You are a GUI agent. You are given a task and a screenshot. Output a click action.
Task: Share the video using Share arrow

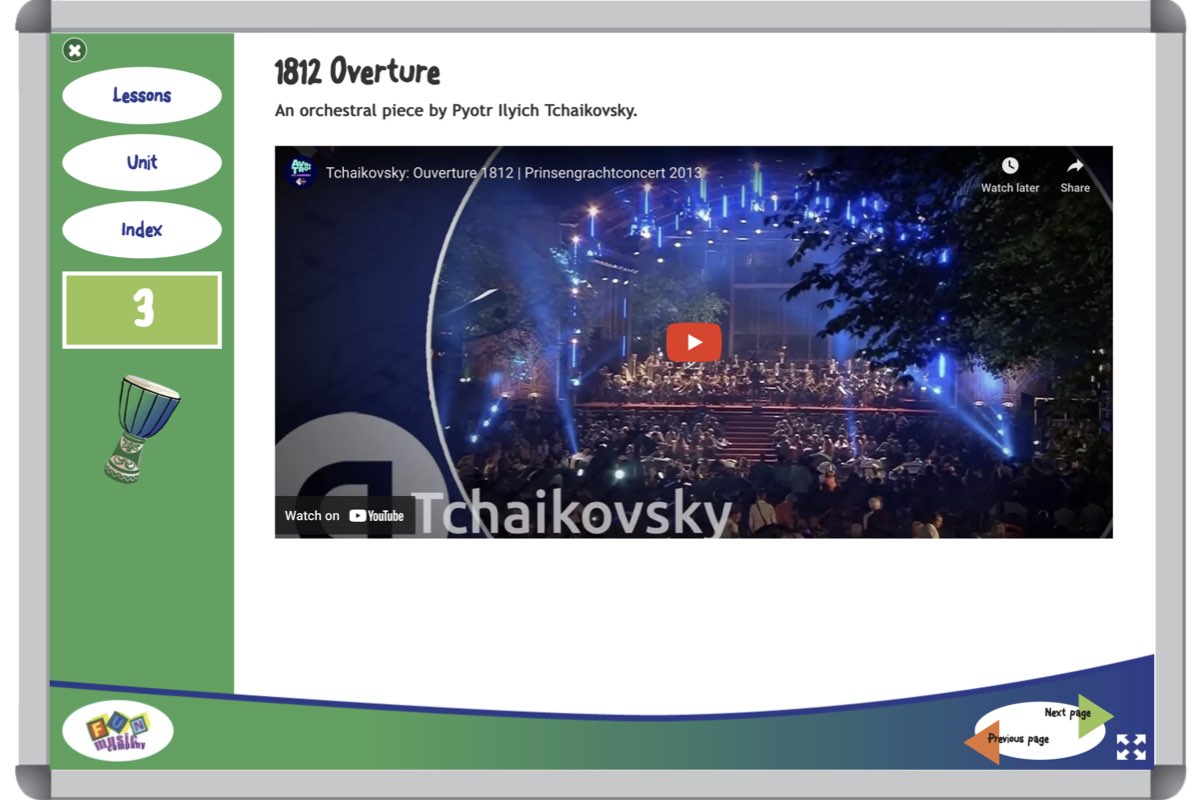tap(1075, 166)
